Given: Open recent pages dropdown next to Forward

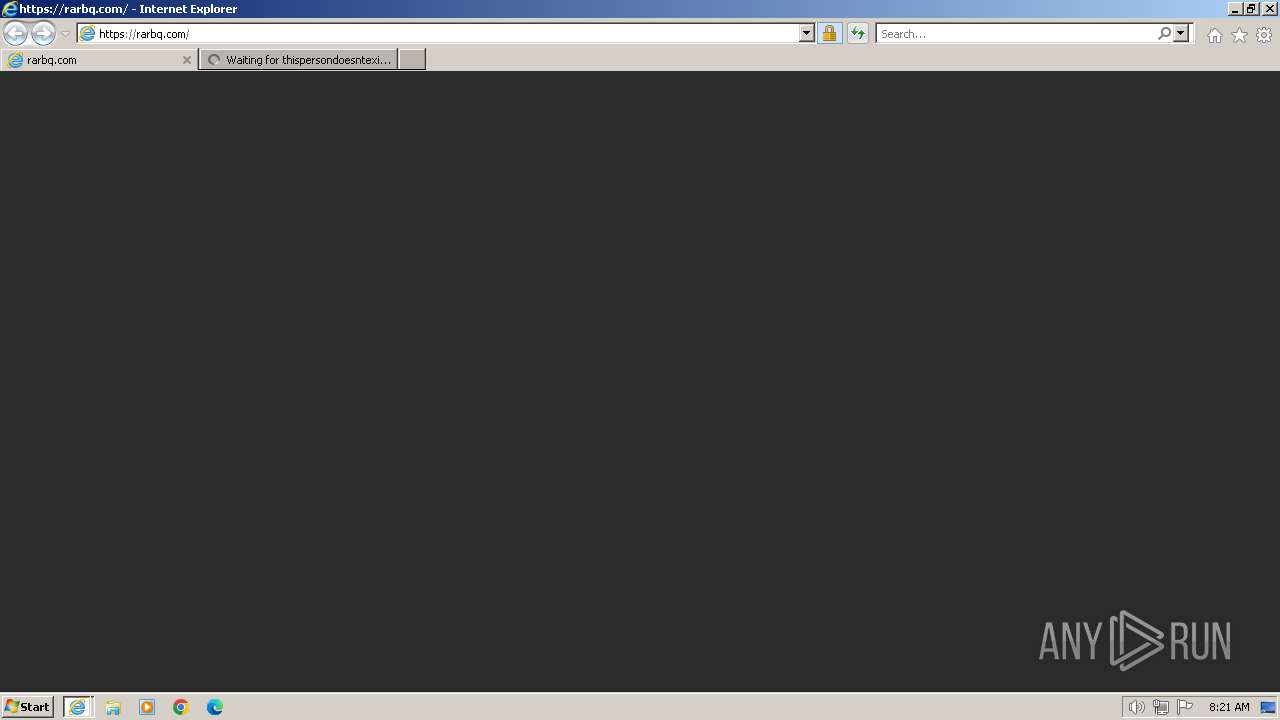Looking at the screenshot, I should pos(65,34).
